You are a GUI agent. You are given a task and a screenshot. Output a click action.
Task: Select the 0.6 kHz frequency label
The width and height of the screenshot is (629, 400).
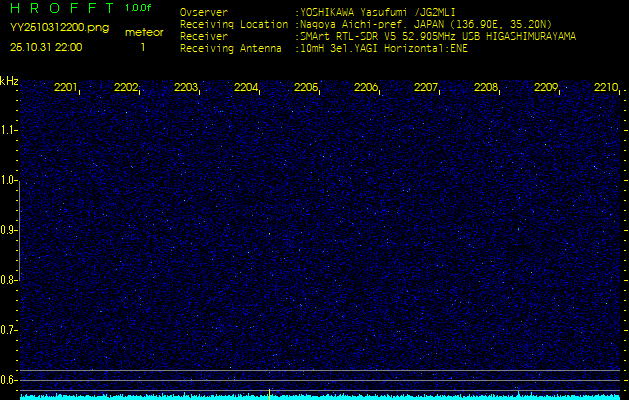[9, 379]
